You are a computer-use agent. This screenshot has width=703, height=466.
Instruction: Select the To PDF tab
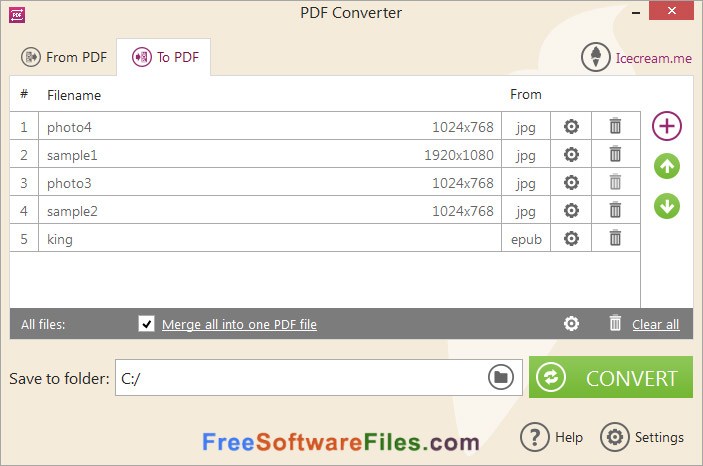164,57
